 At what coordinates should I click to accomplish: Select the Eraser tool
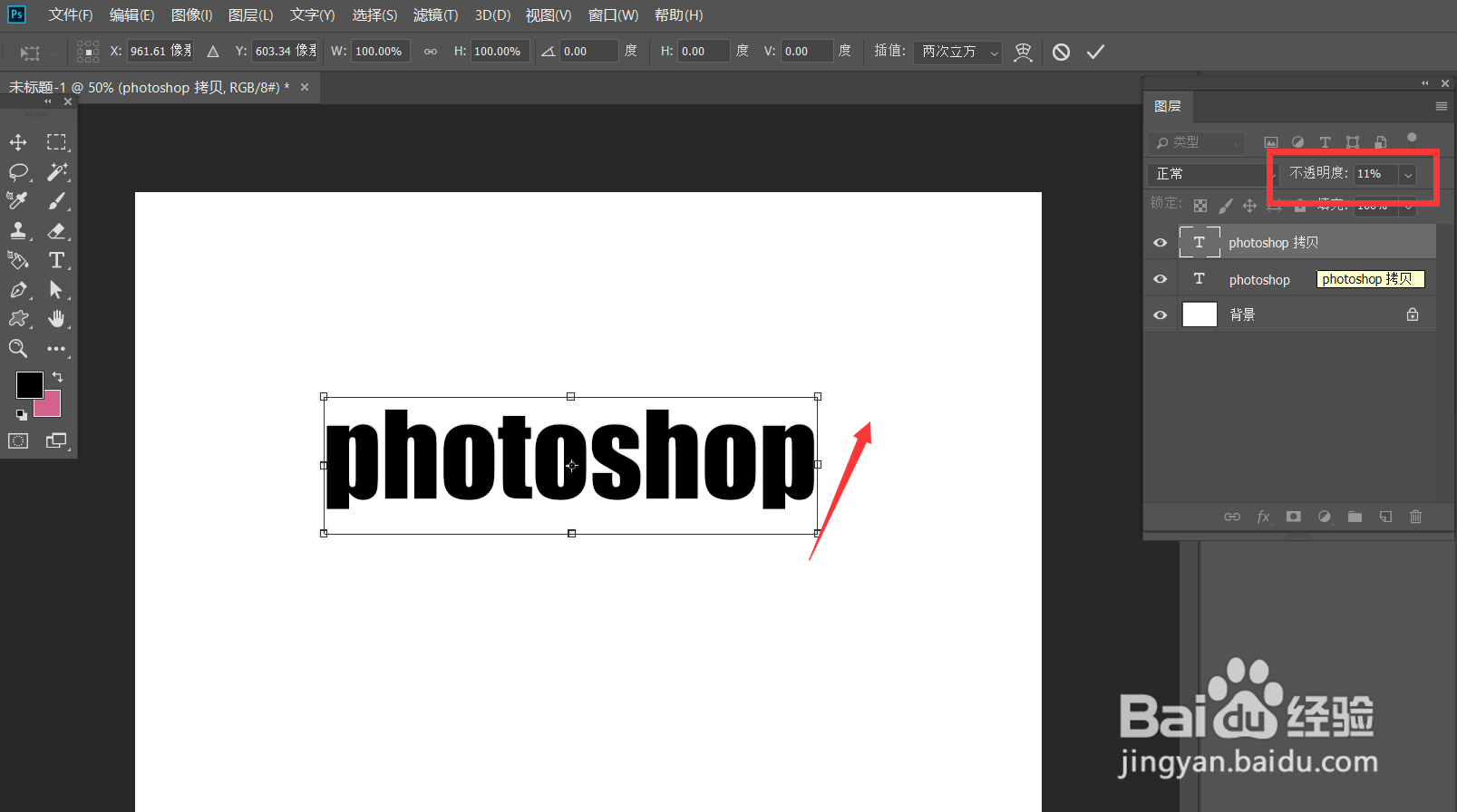(x=57, y=230)
